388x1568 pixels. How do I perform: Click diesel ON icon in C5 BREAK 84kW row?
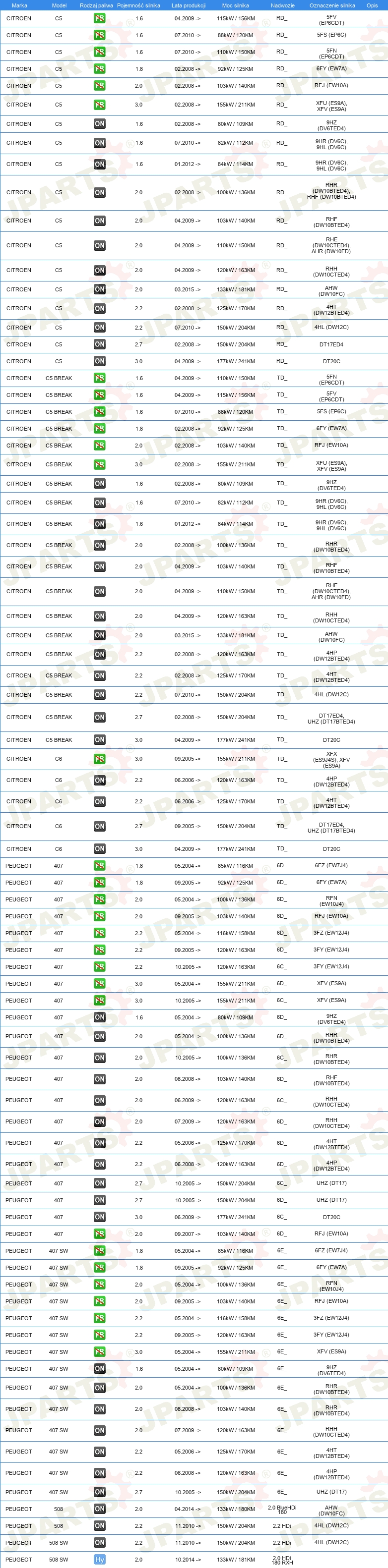coord(99,524)
